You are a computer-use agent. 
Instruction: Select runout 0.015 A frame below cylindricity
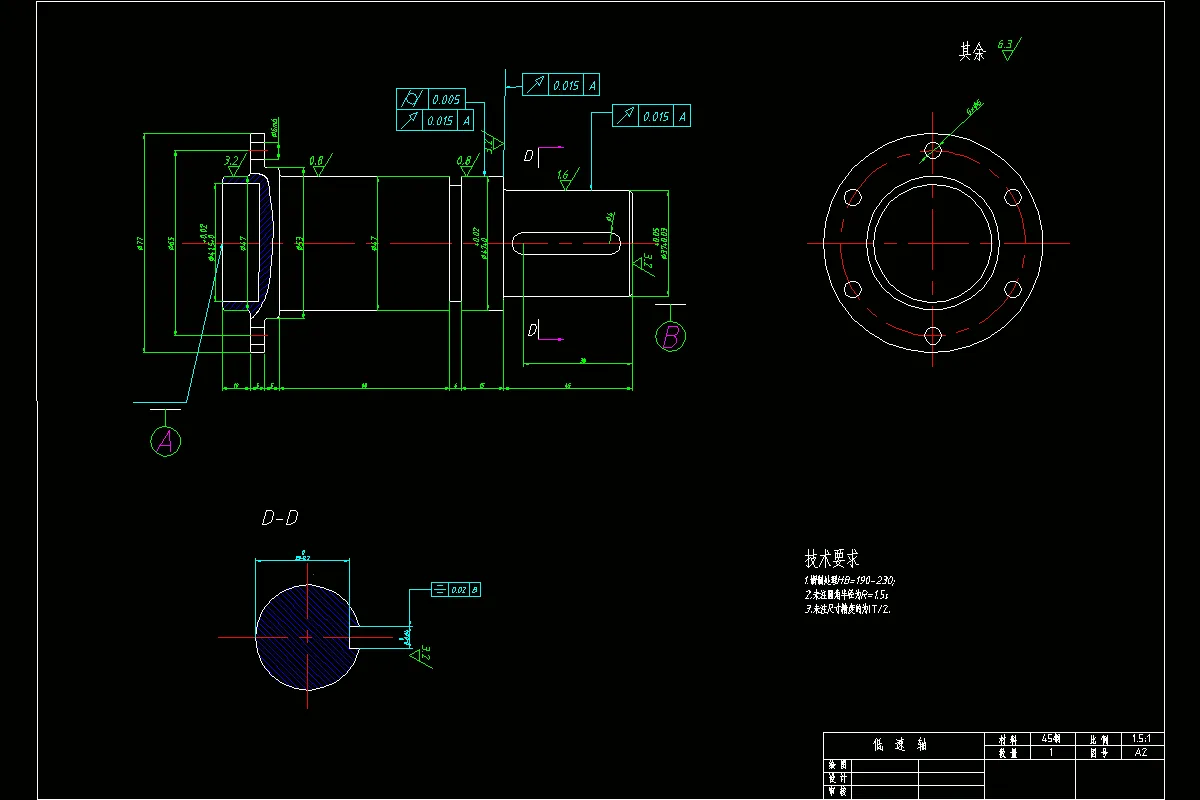click(435, 120)
